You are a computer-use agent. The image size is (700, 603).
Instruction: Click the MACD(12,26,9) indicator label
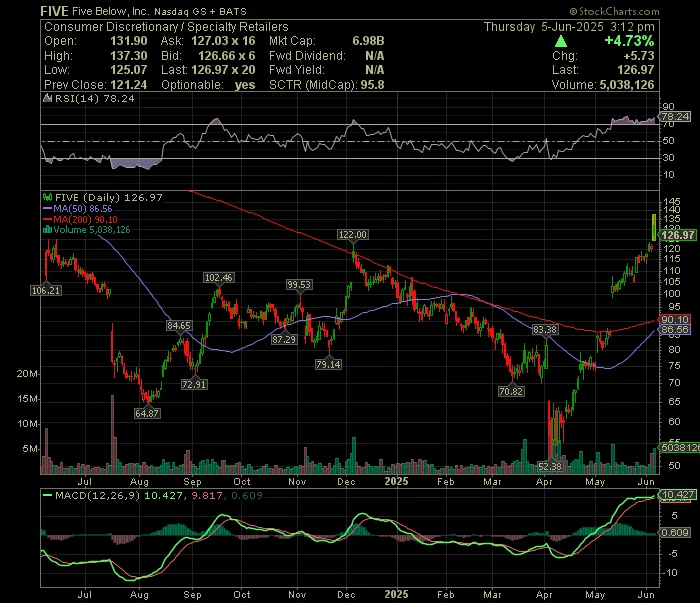pos(97,495)
